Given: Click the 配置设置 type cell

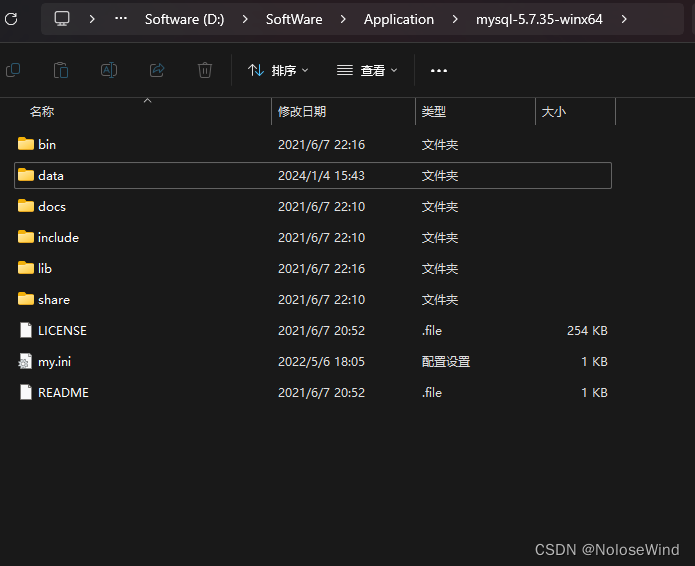Looking at the screenshot, I should pyautogui.click(x=446, y=362).
